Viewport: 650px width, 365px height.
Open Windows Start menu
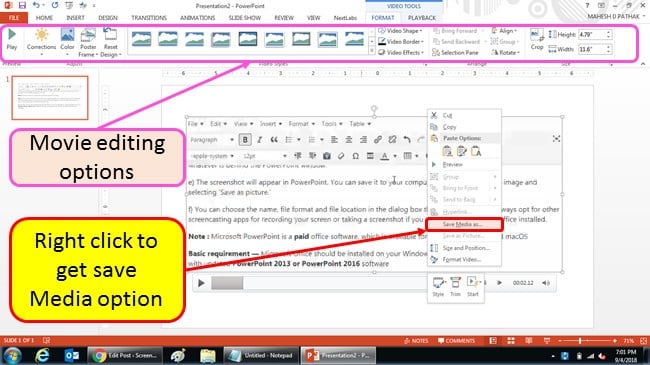click(x=12, y=356)
